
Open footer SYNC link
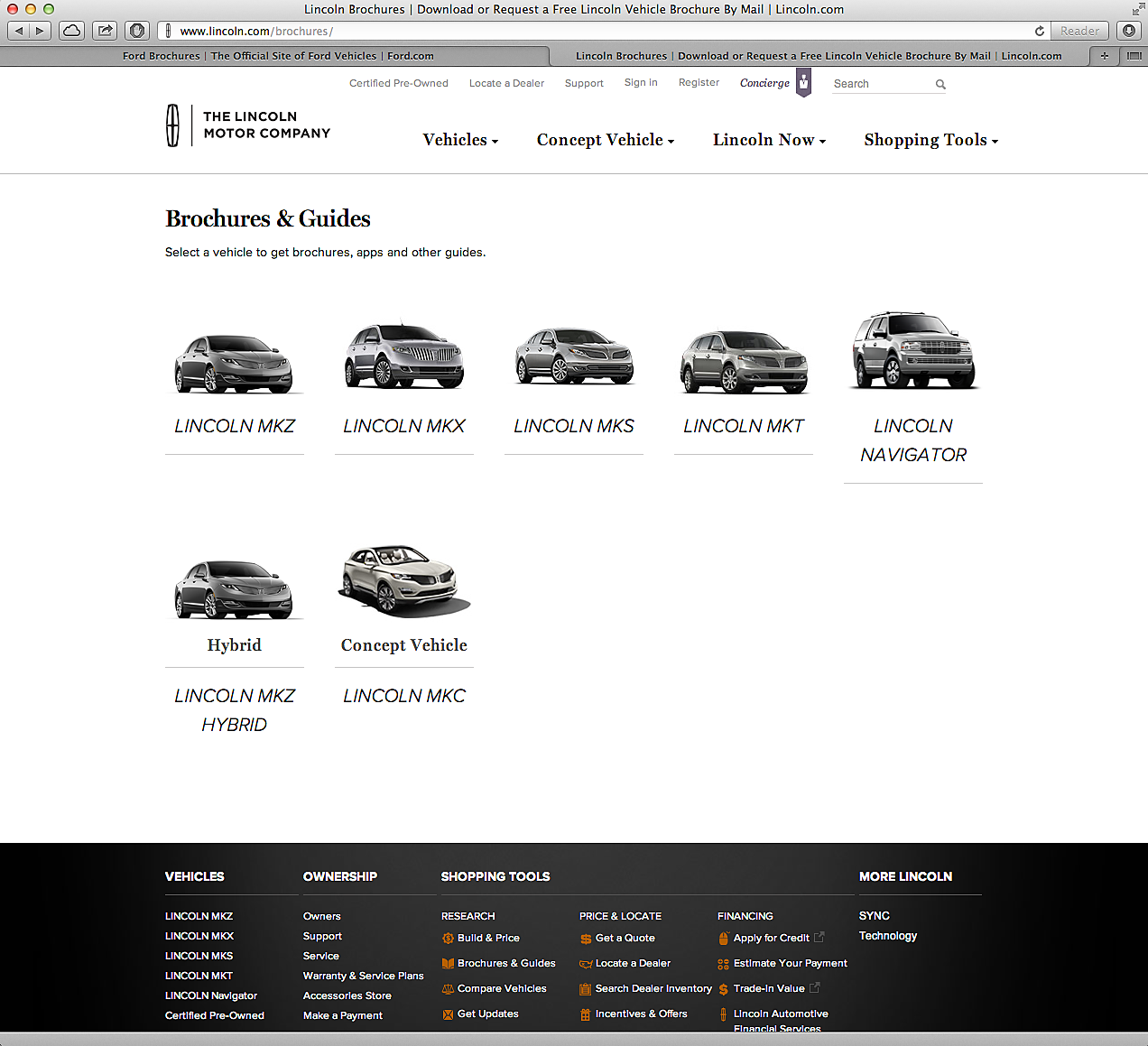[875, 916]
